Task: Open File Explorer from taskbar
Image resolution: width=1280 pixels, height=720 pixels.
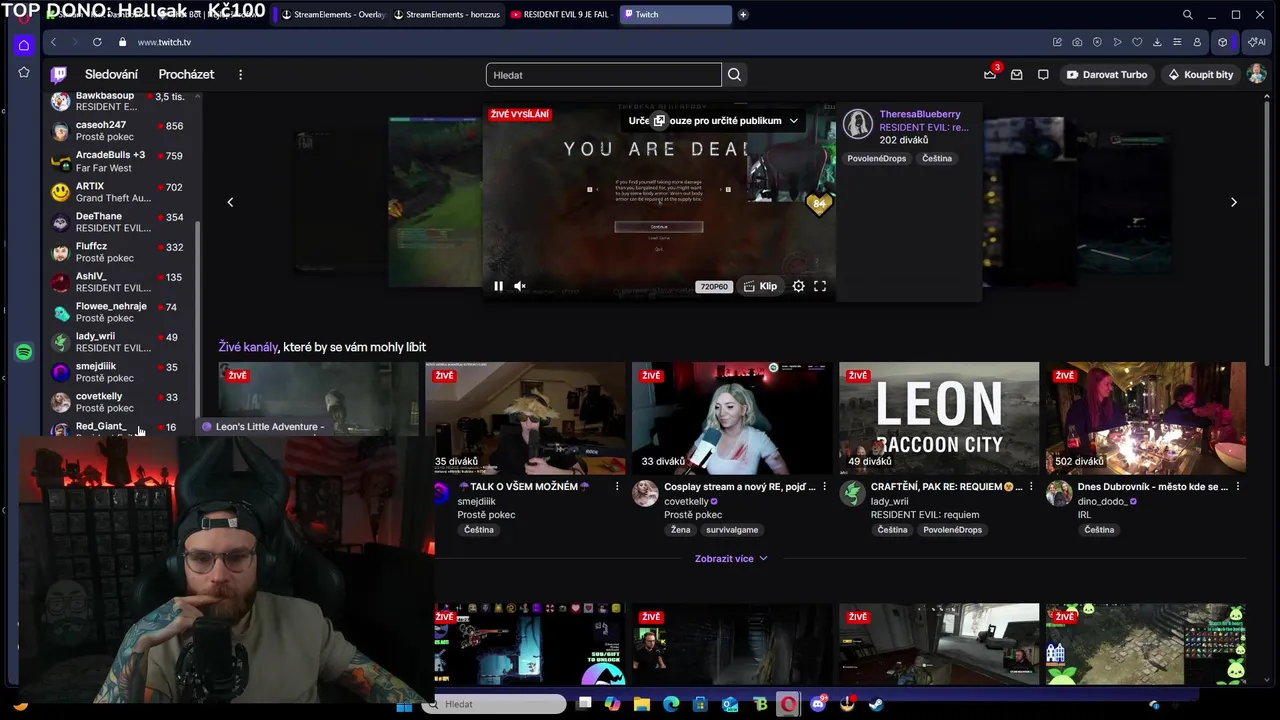Action: coord(642,704)
